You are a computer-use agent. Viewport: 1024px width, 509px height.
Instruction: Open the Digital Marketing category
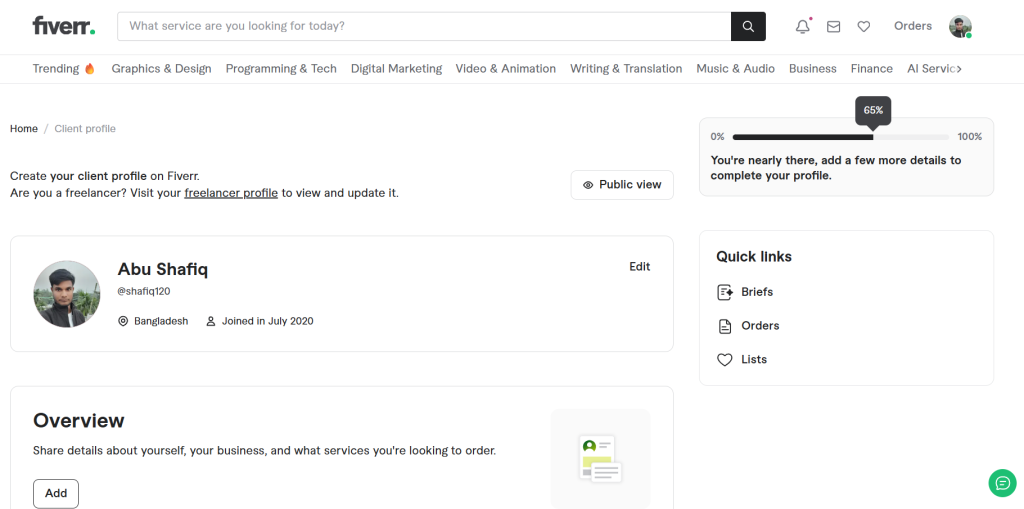(x=396, y=69)
